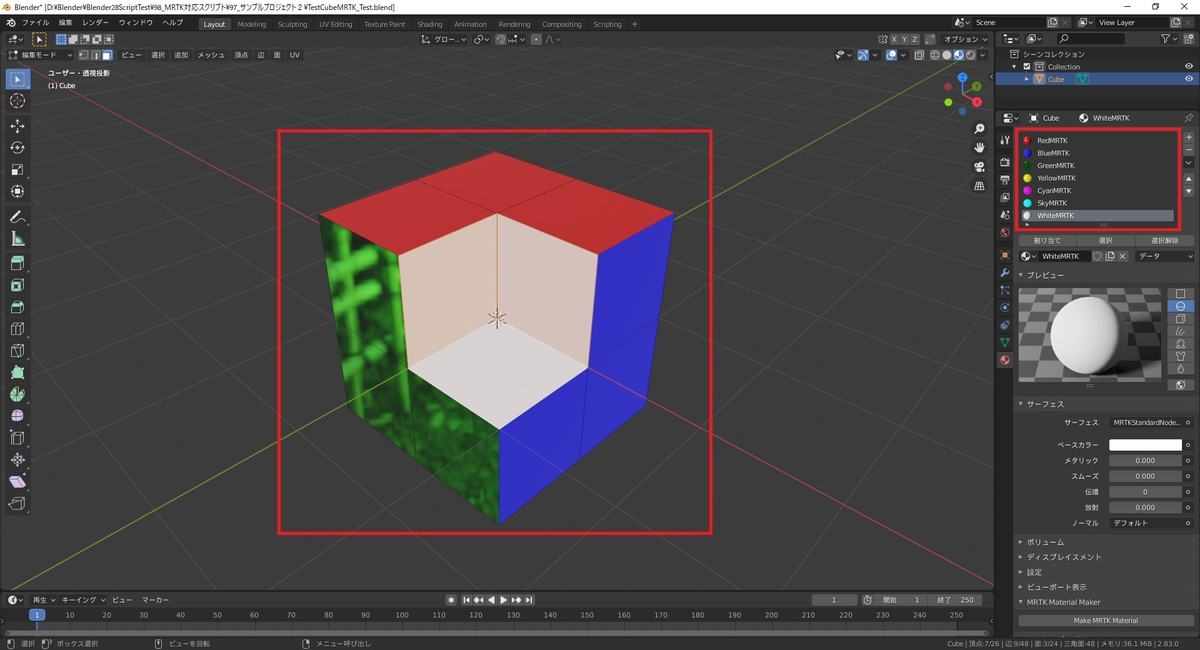1200x650 pixels.
Task: Toggle pin icon in properties header
Action: [x=1188, y=118]
